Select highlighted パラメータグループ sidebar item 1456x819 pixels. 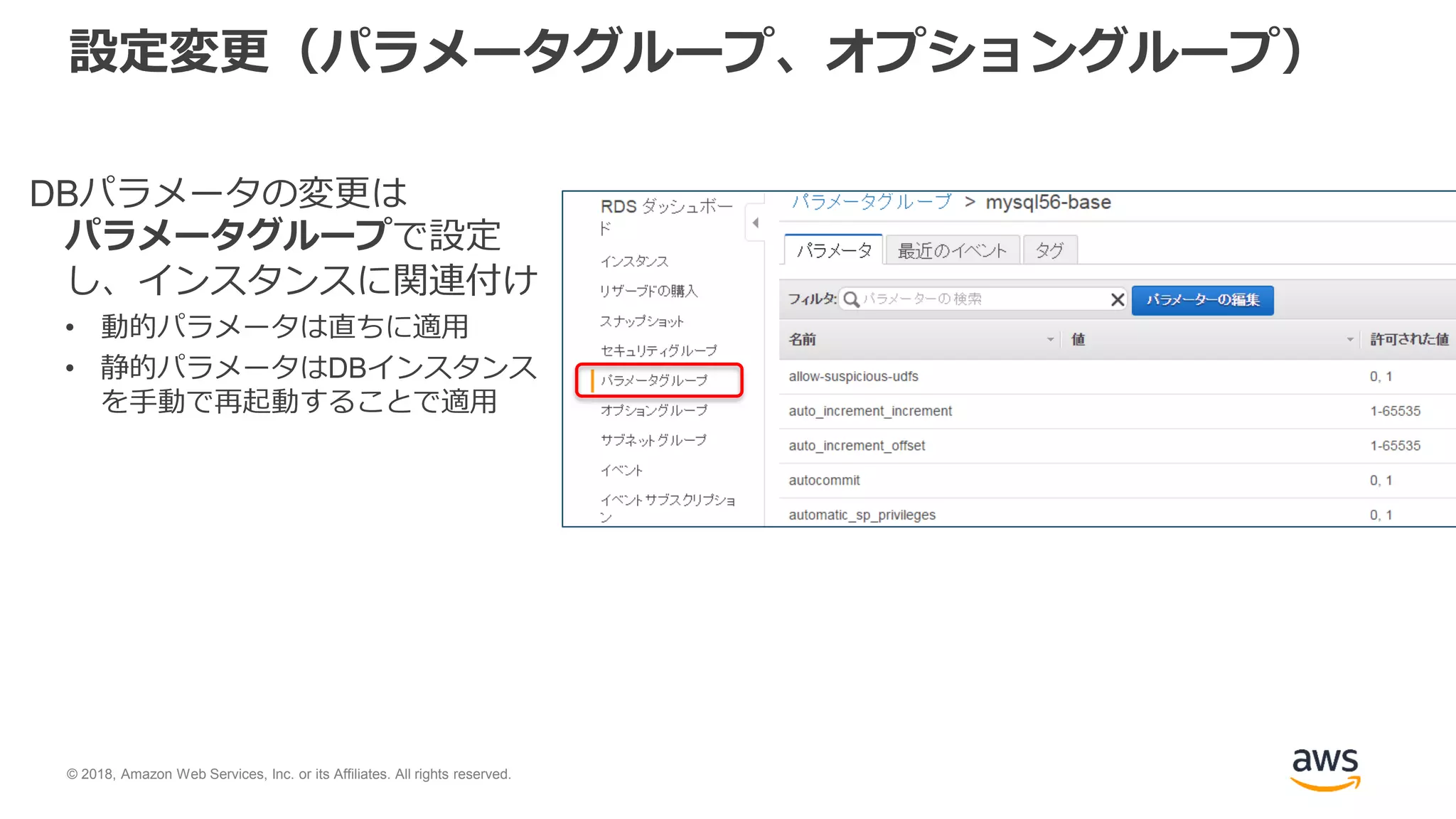pyautogui.click(x=654, y=380)
